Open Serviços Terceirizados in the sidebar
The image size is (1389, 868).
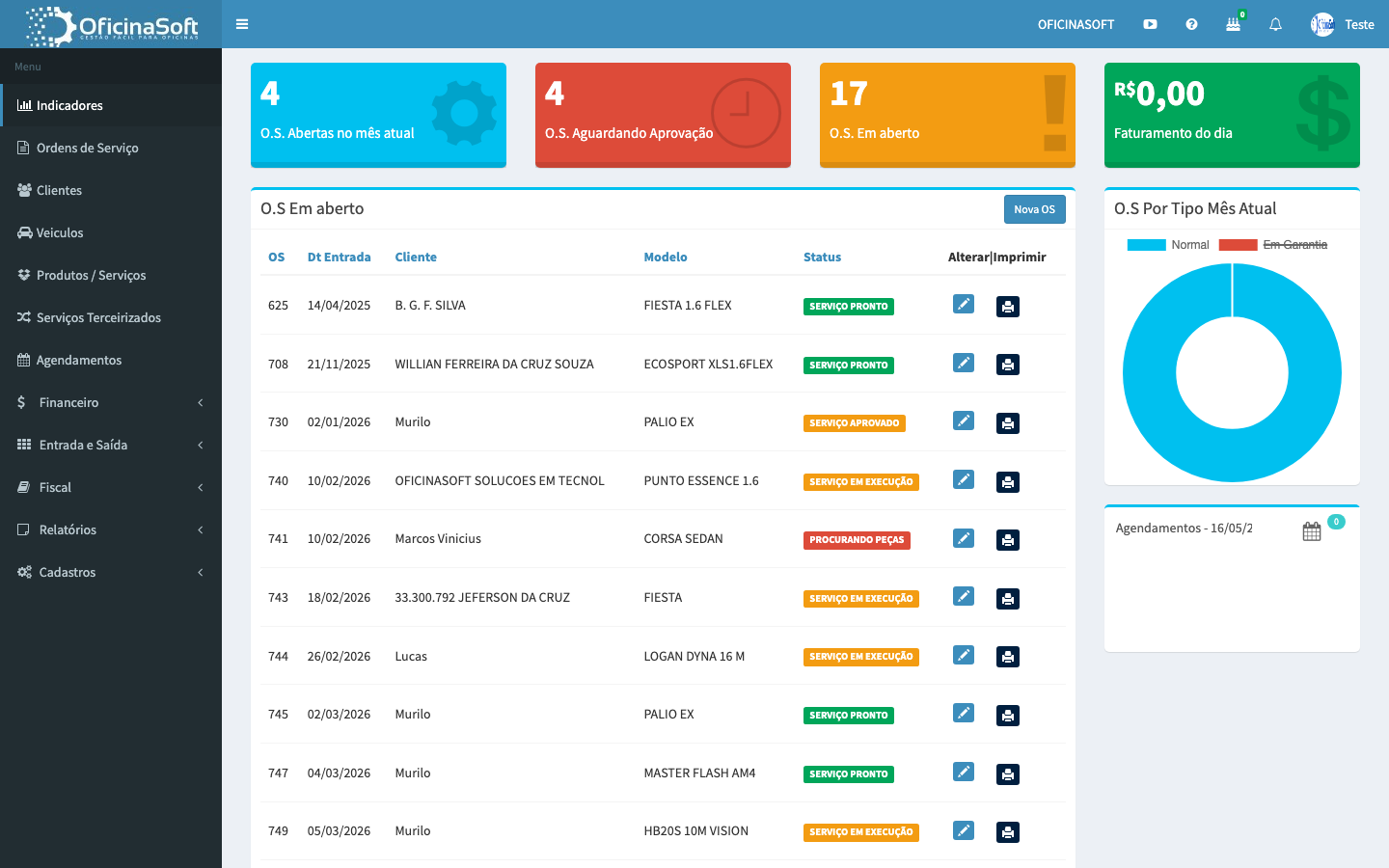tap(111, 317)
